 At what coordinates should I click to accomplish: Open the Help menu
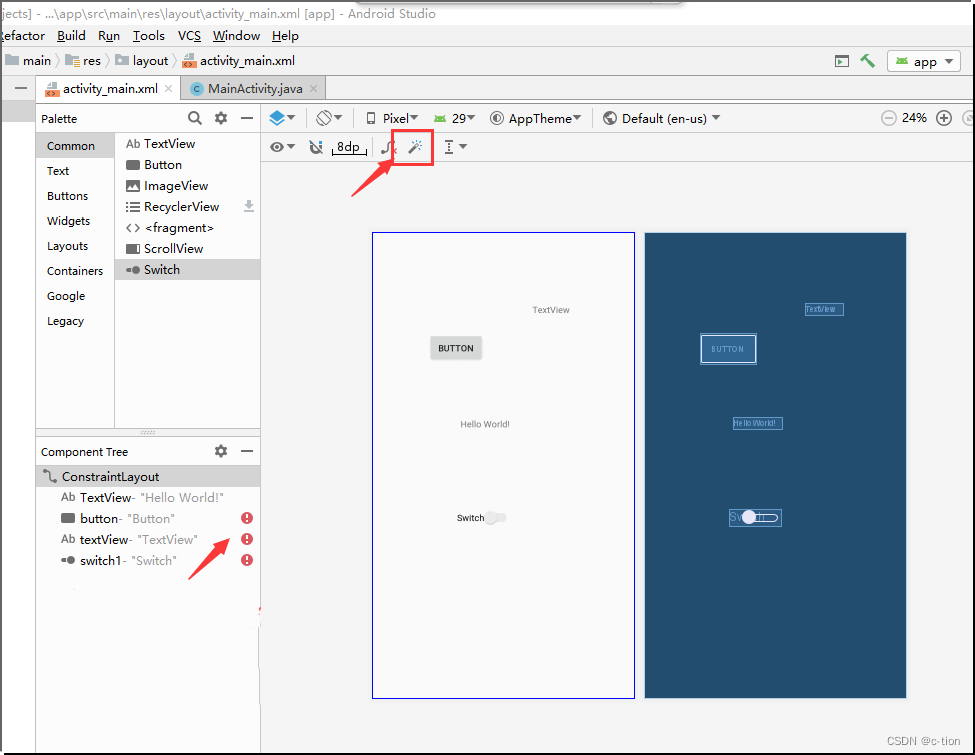tap(285, 35)
